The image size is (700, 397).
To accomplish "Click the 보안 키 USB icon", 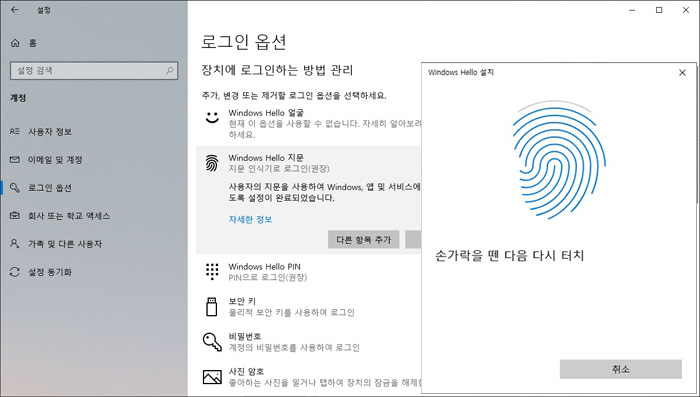I will tap(212, 307).
